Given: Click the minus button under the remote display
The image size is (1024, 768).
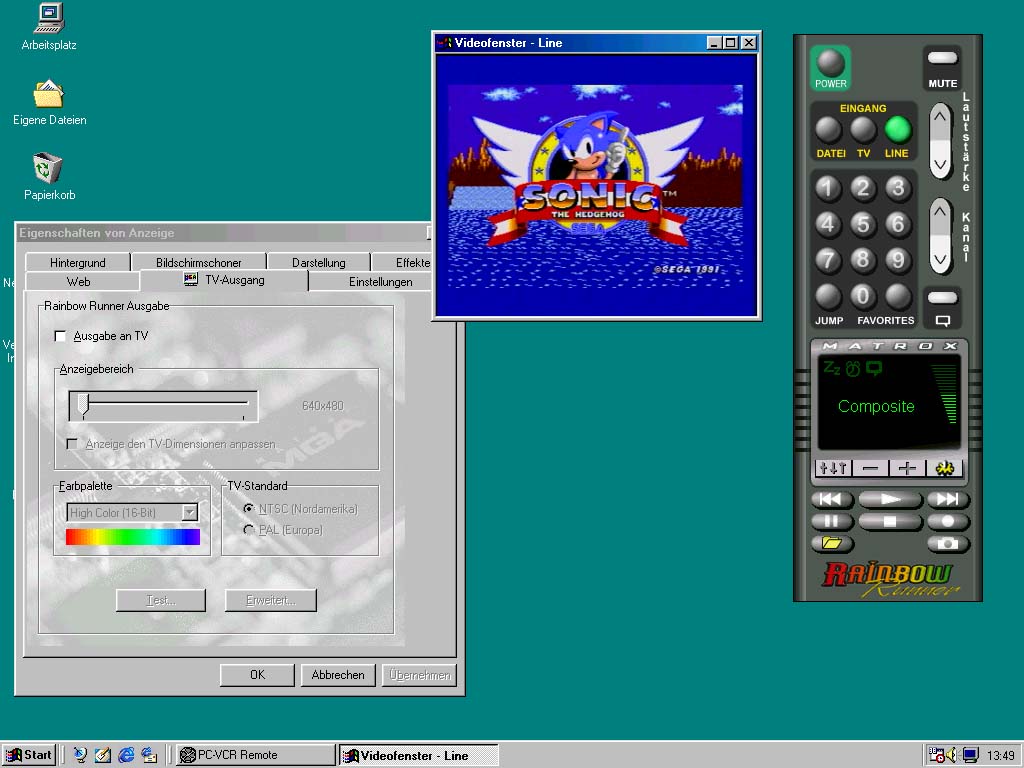Looking at the screenshot, I should (x=870, y=468).
